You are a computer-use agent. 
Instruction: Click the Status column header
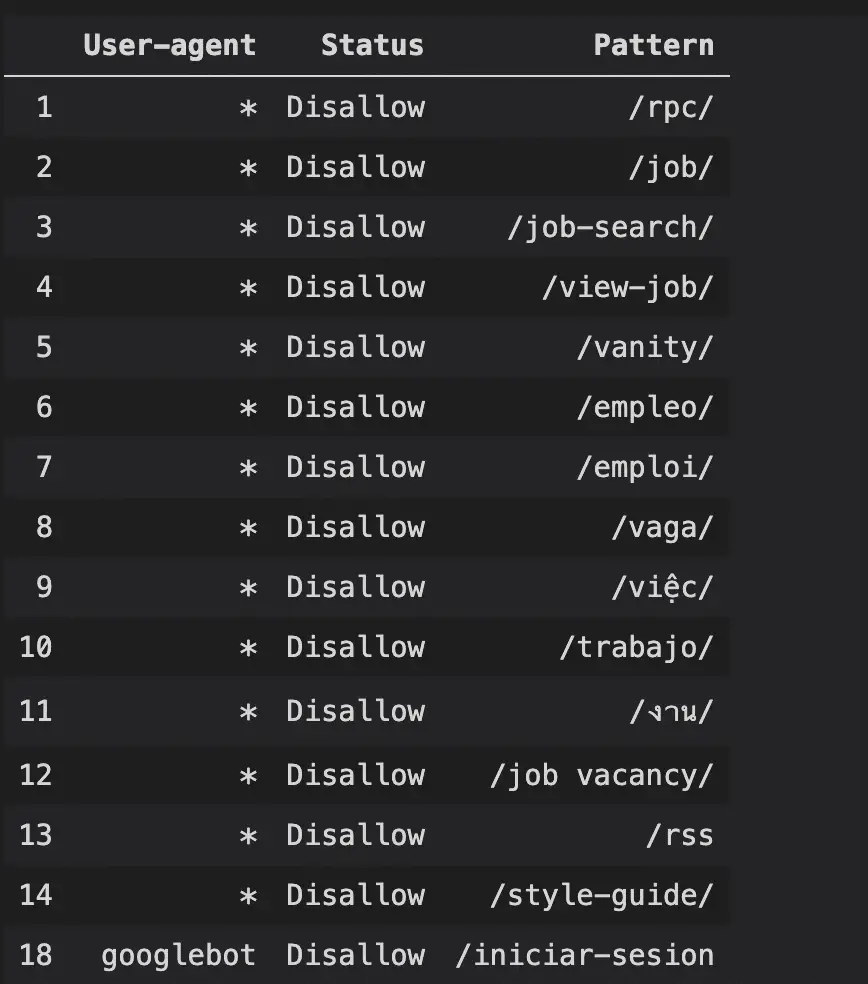pos(372,45)
